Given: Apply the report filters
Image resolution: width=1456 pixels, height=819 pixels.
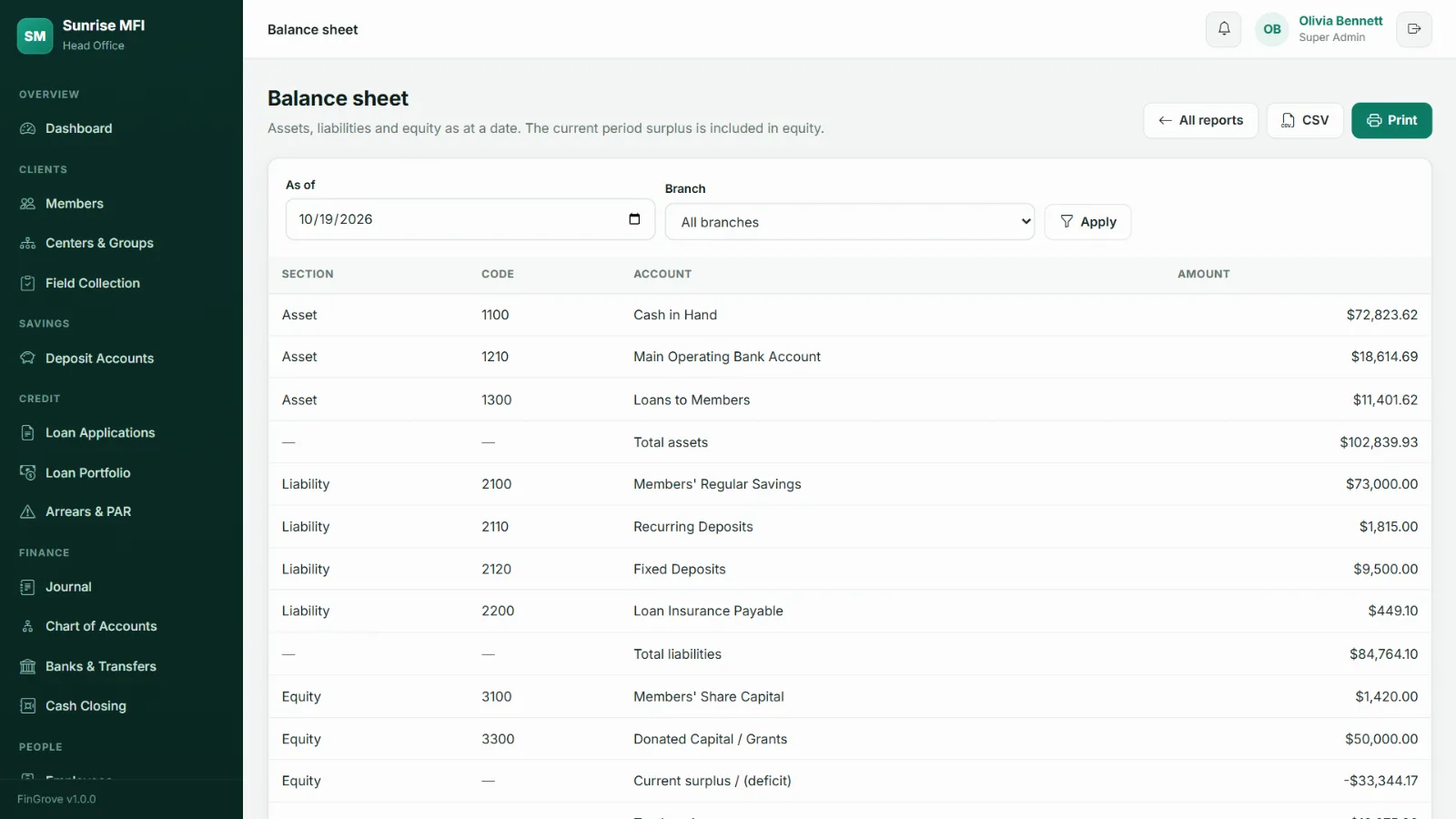Looking at the screenshot, I should point(1087,222).
